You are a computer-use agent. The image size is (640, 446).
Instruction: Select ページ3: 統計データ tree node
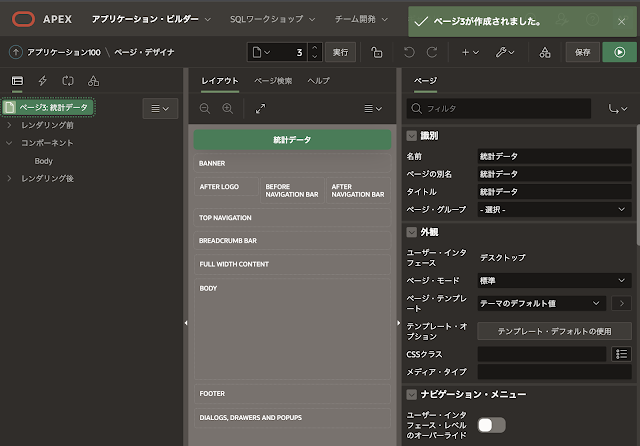click(x=49, y=107)
